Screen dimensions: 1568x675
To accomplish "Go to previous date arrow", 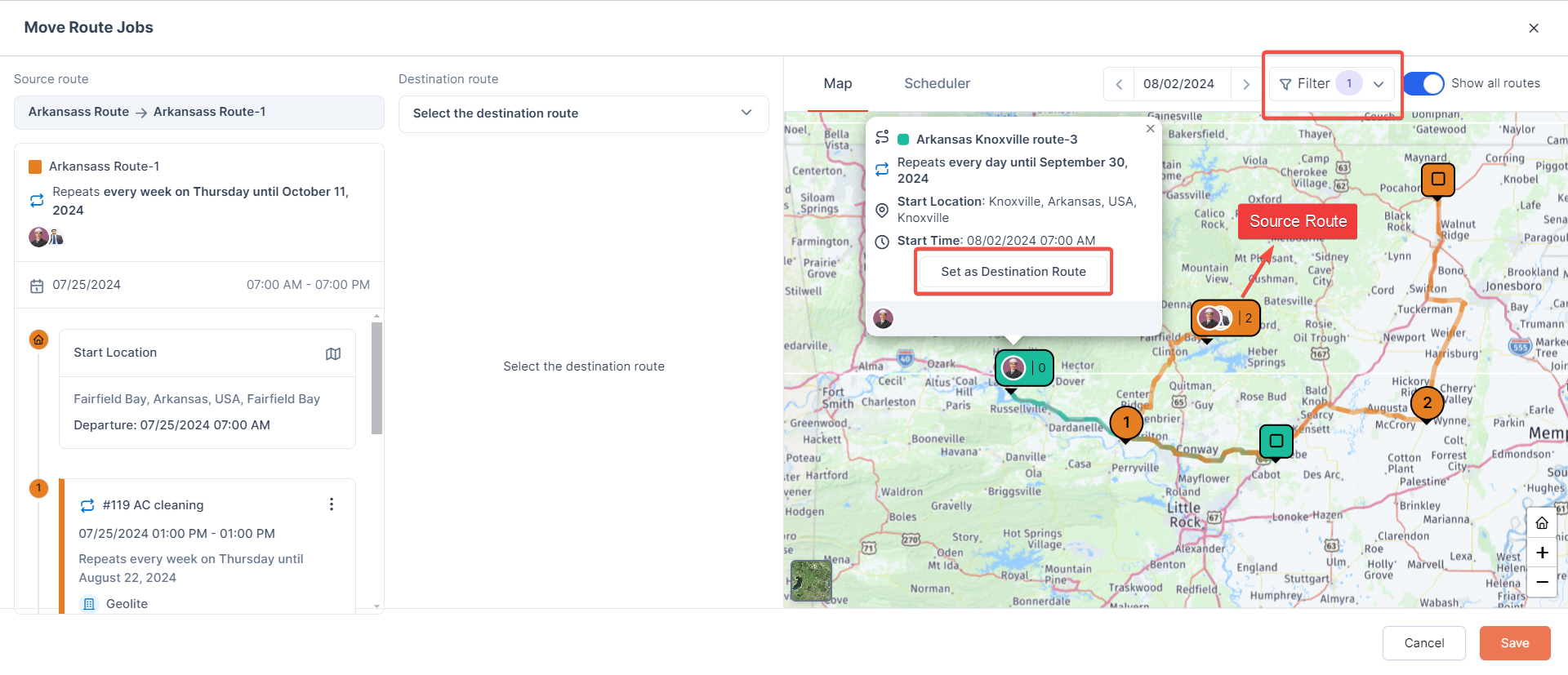I will click(1119, 84).
